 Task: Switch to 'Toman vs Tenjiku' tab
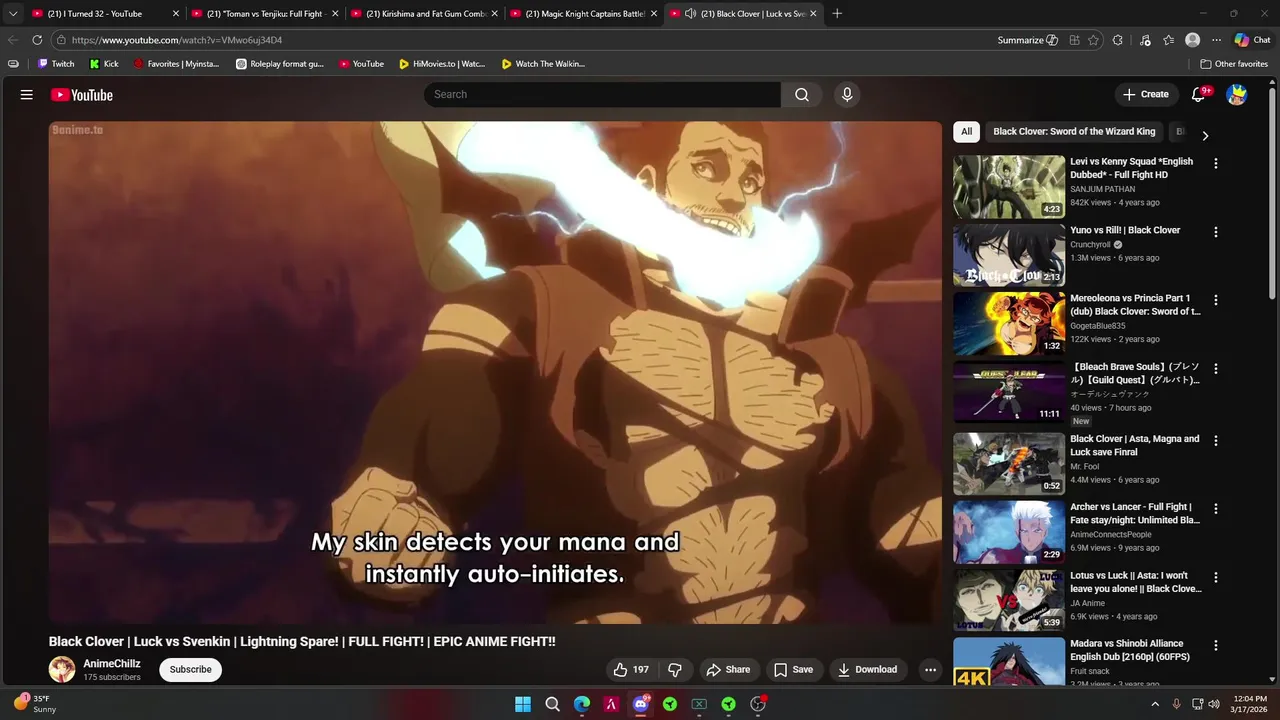266,14
